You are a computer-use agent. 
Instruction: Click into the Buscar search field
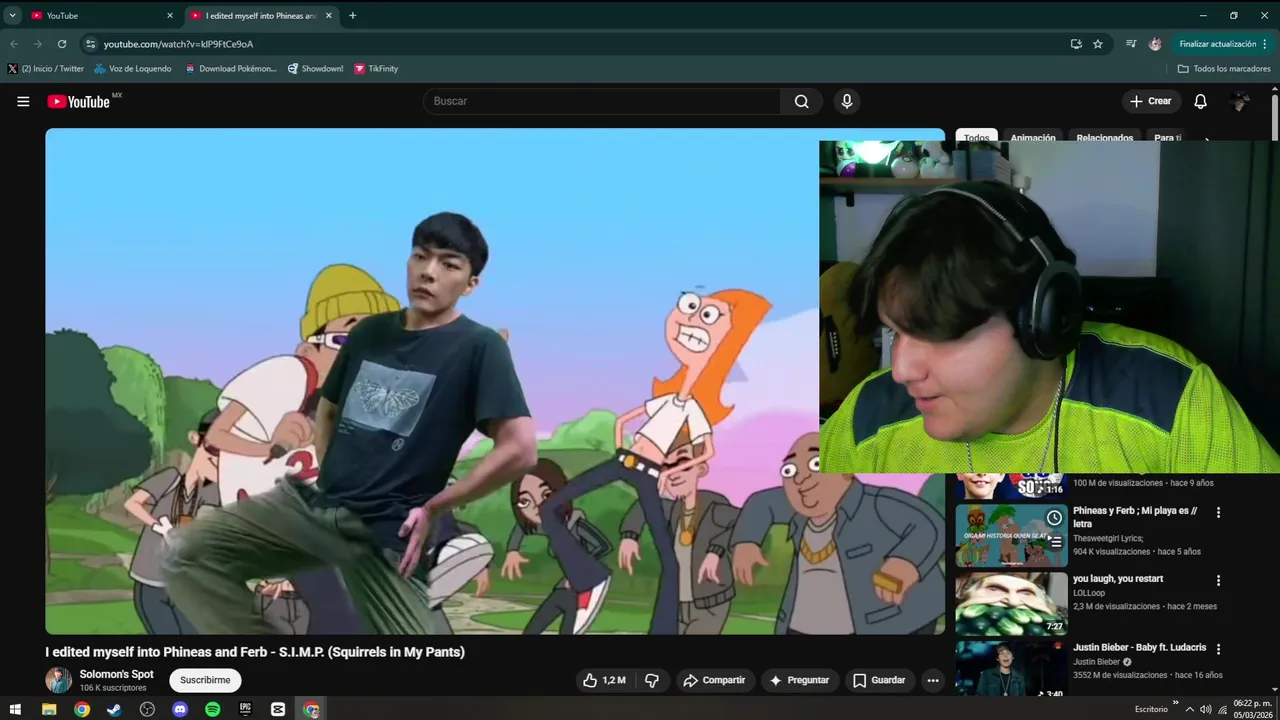pos(603,101)
